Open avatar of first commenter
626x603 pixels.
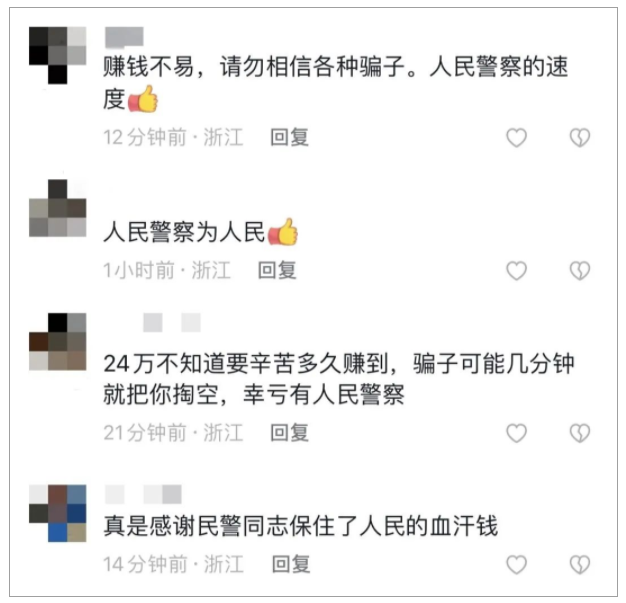tap(57, 56)
